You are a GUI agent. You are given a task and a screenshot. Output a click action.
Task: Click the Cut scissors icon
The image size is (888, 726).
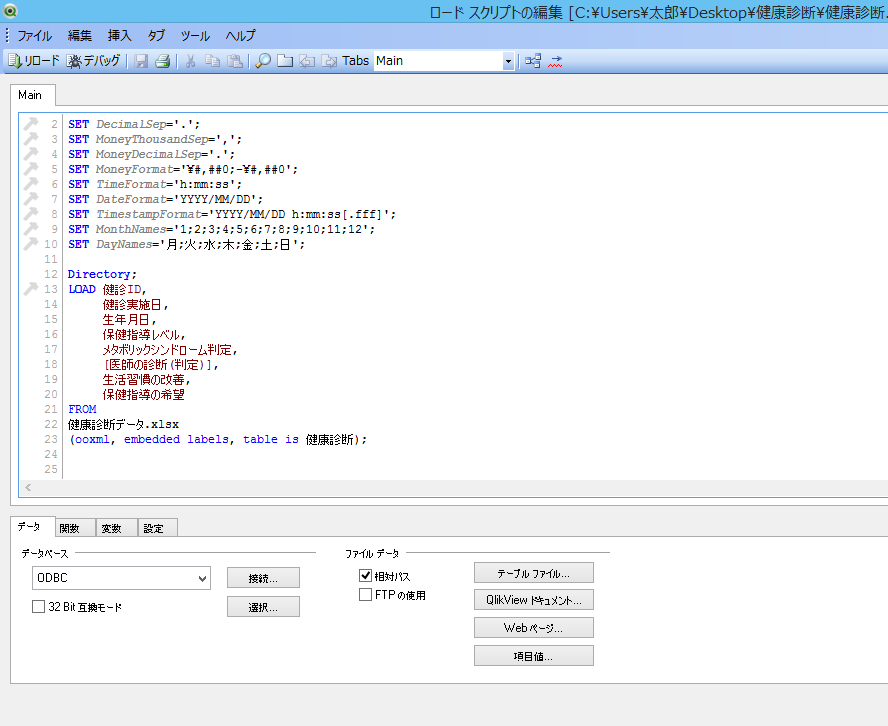click(x=191, y=61)
